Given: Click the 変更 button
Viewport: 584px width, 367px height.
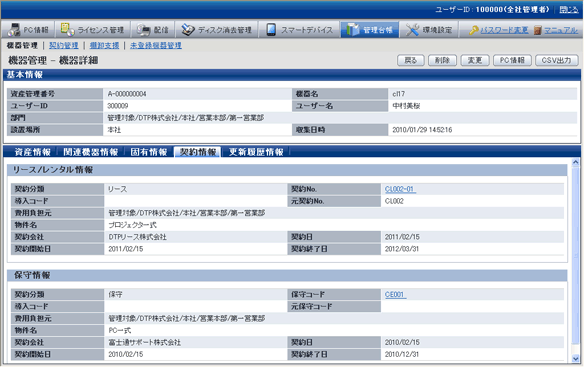Looking at the screenshot, I should point(474,60).
